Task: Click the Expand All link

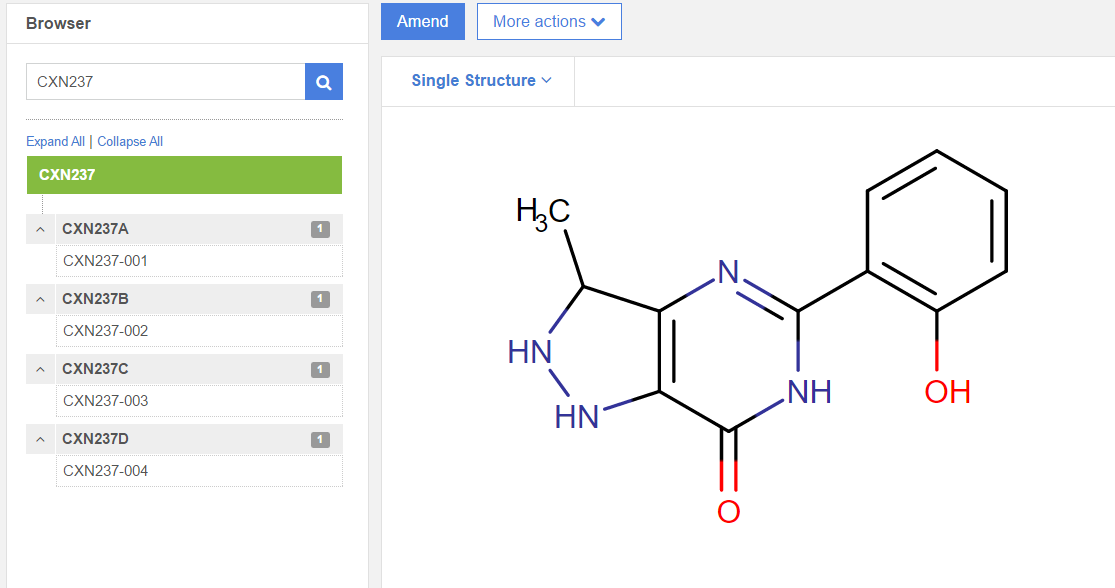Action: (55, 142)
